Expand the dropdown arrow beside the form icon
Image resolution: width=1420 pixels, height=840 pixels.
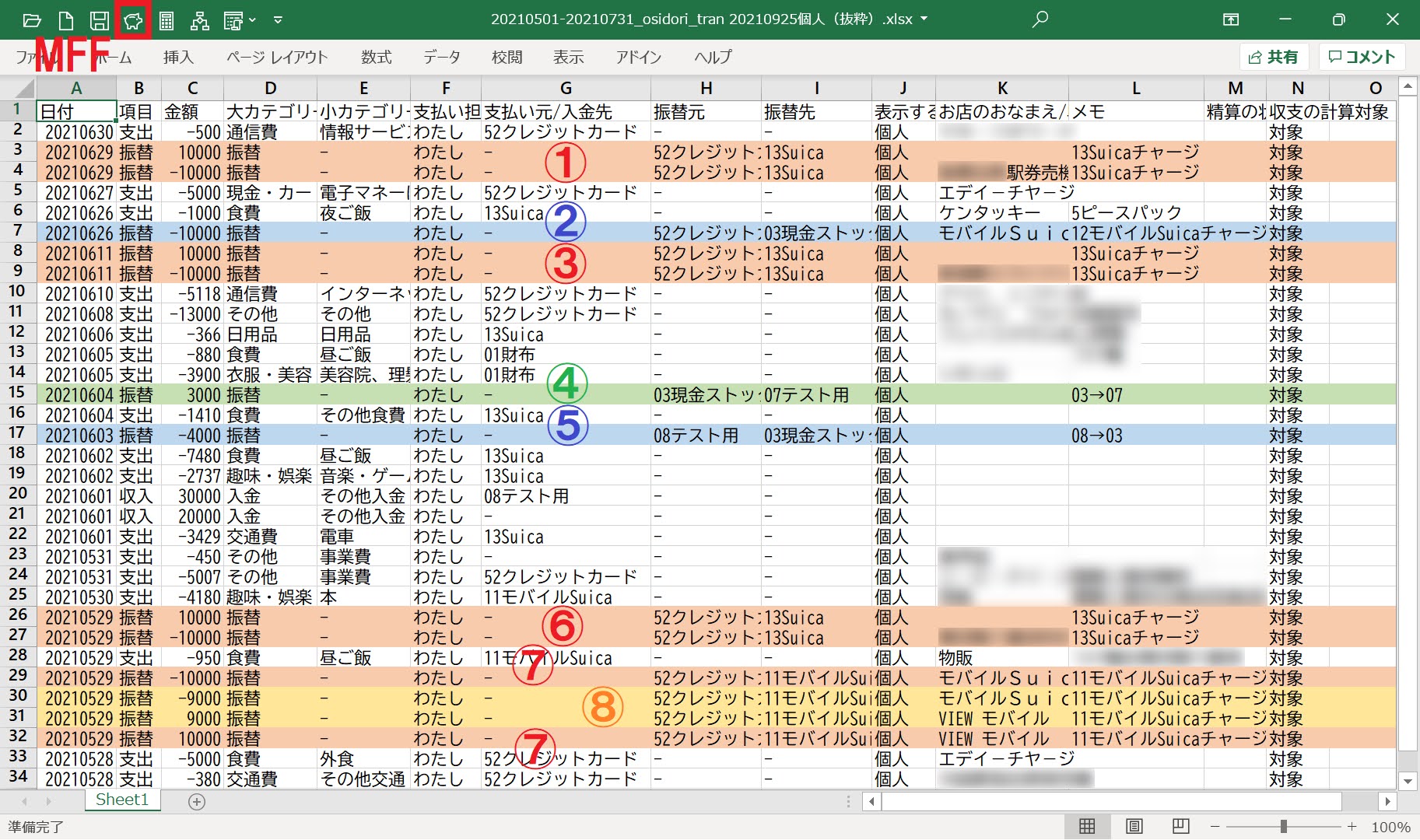coord(252,20)
